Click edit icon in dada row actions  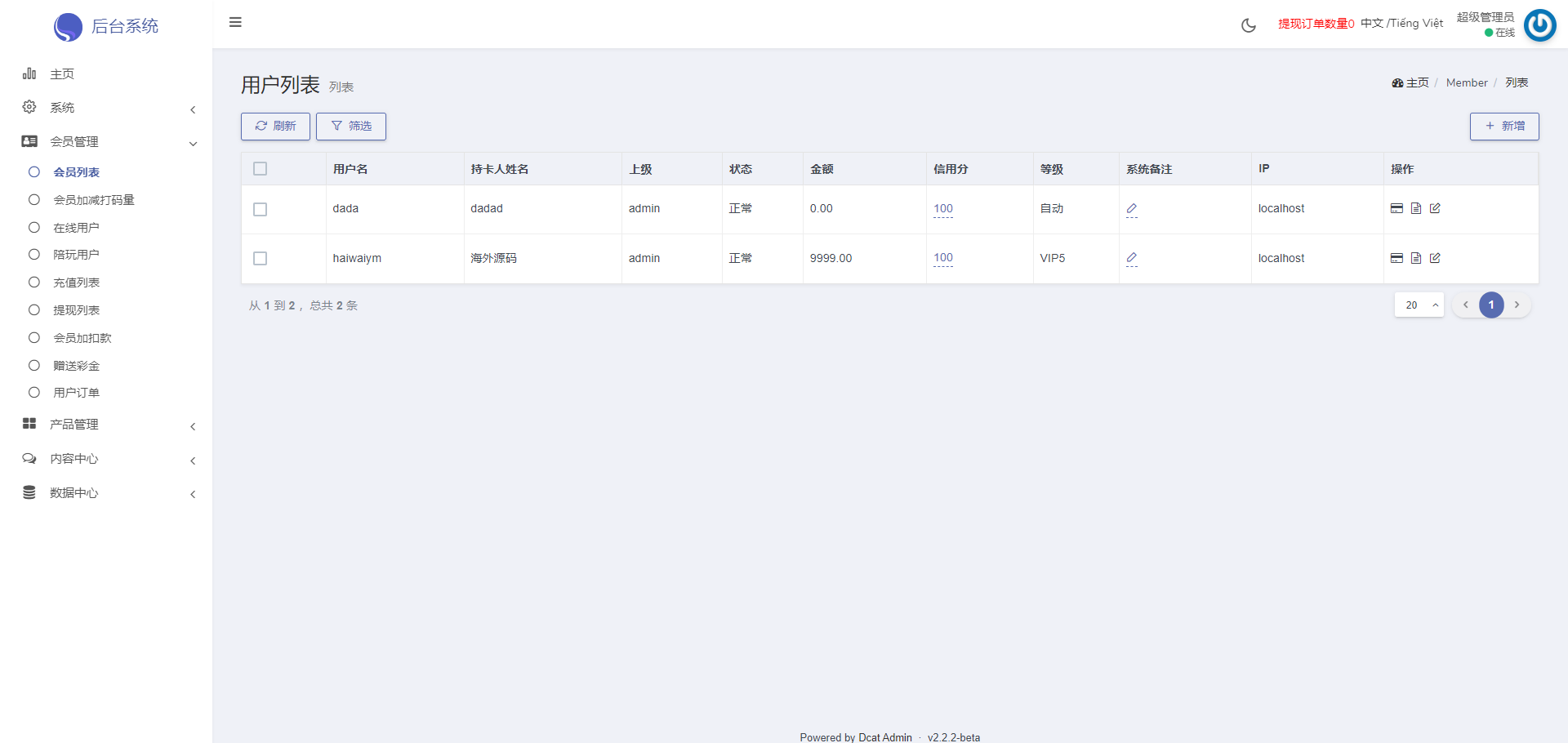pos(1435,208)
